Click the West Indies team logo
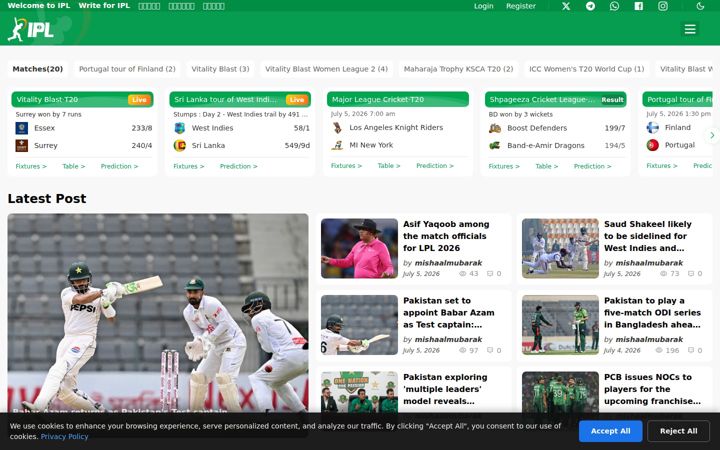This screenshot has height=450, width=720. [180, 128]
